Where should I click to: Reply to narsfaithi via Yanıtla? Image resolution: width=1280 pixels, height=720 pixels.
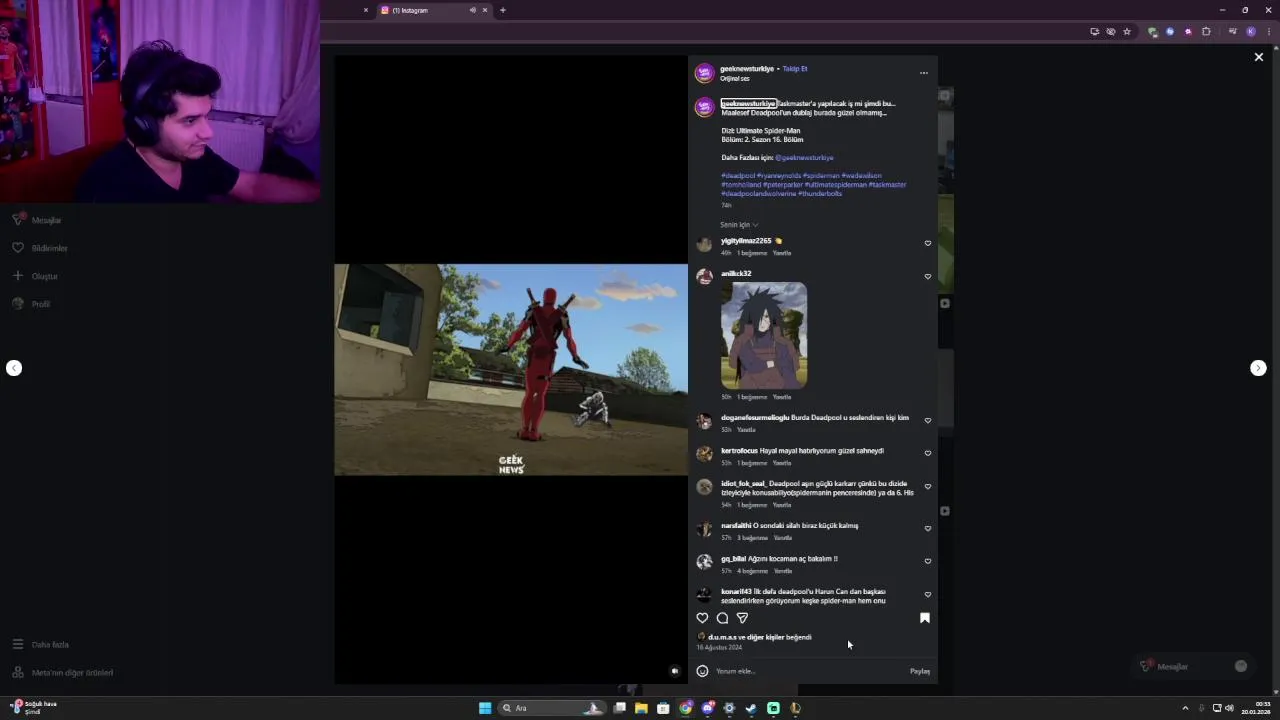click(x=782, y=538)
